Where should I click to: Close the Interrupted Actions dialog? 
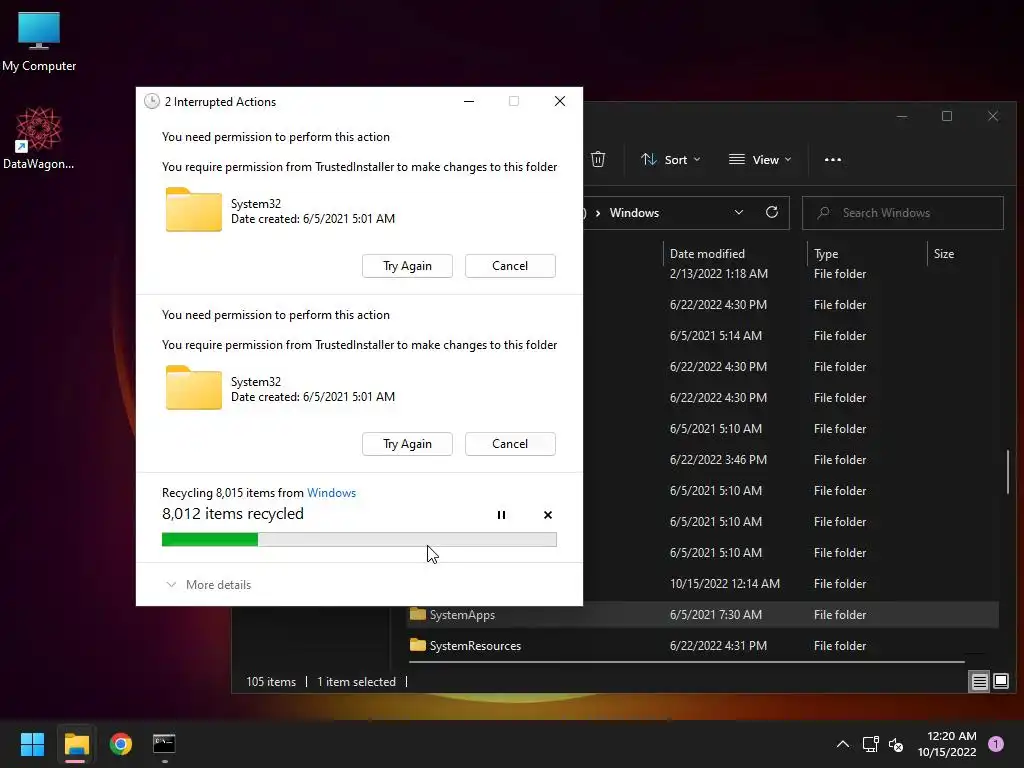[x=560, y=101]
